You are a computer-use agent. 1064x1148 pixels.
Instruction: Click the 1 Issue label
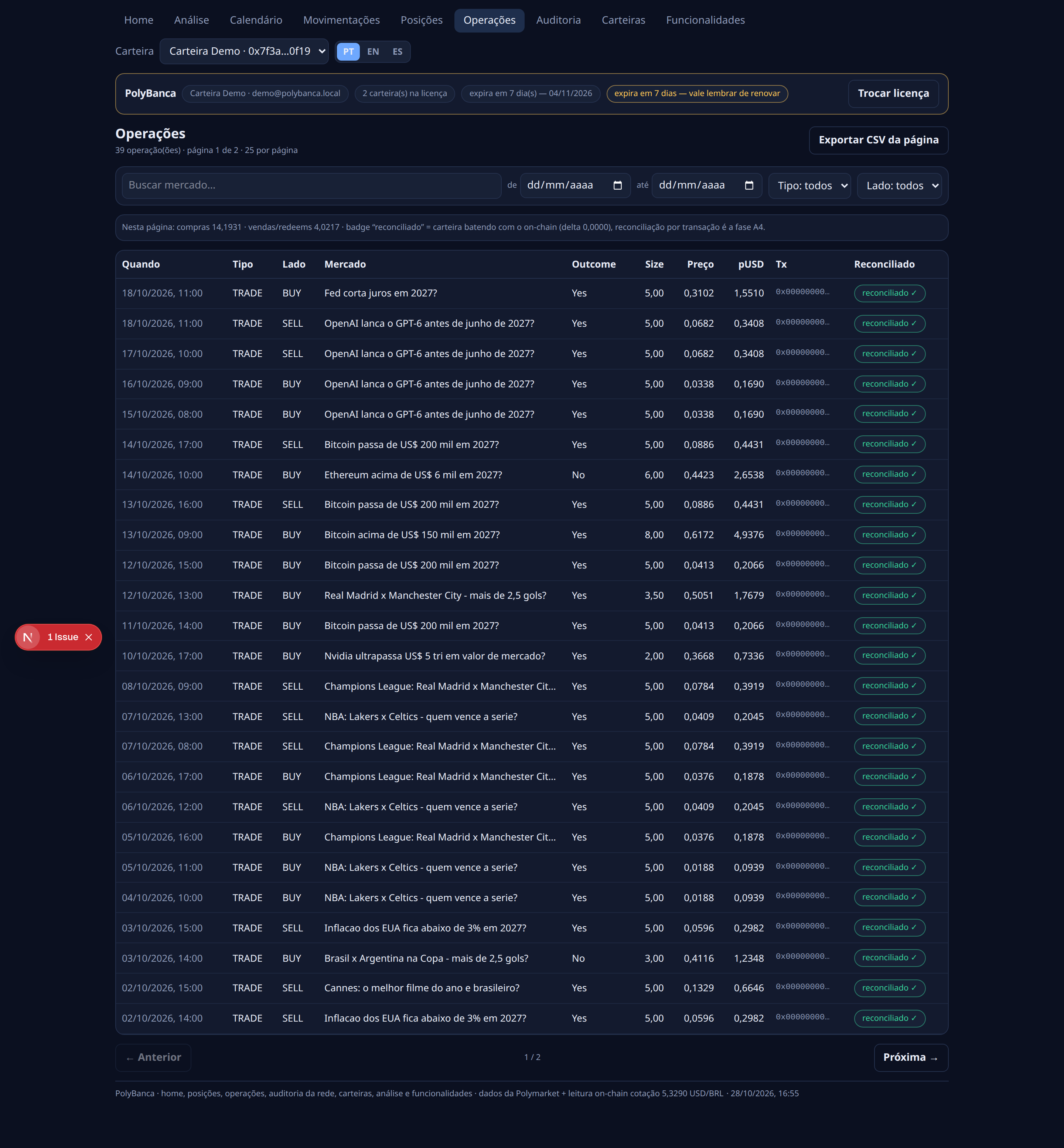click(x=63, y=637)
